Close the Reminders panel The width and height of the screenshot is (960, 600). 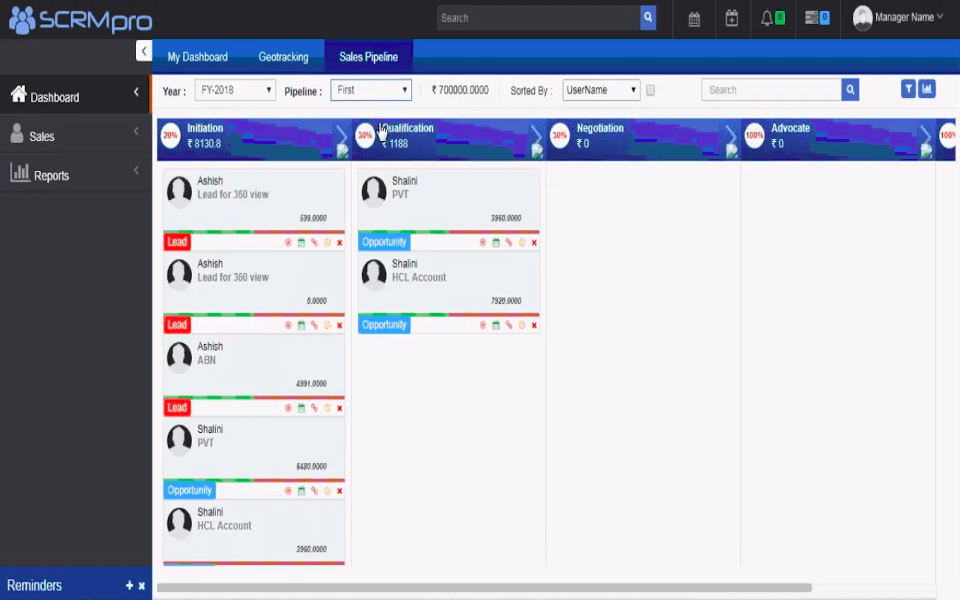click(142, 586)
